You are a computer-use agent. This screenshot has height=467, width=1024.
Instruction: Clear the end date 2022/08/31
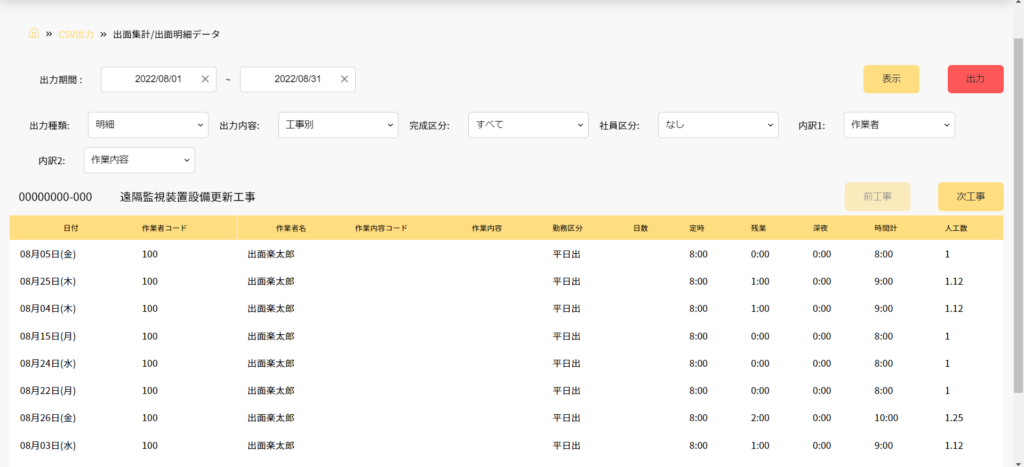point(344,79)
